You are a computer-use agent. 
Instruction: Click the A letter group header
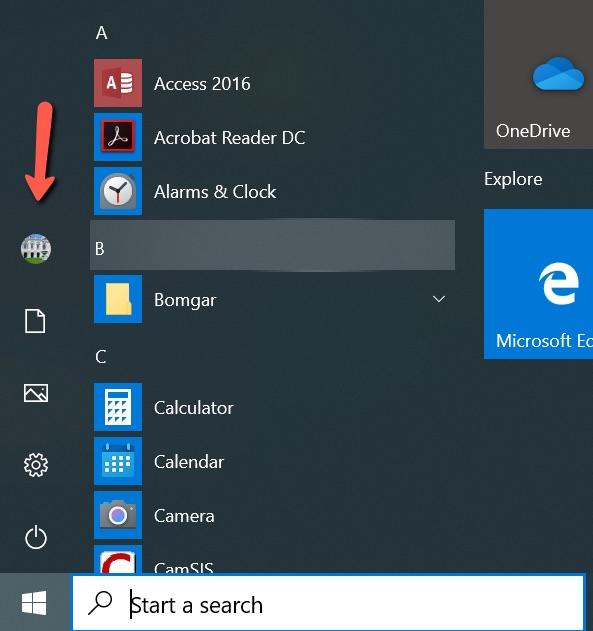[x=102, y=33]
